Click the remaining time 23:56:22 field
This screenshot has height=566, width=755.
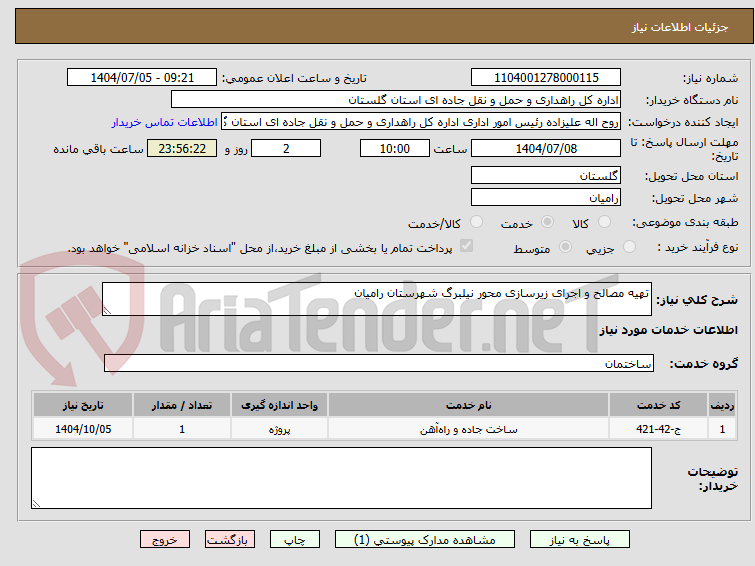click(x=182, y=148)
